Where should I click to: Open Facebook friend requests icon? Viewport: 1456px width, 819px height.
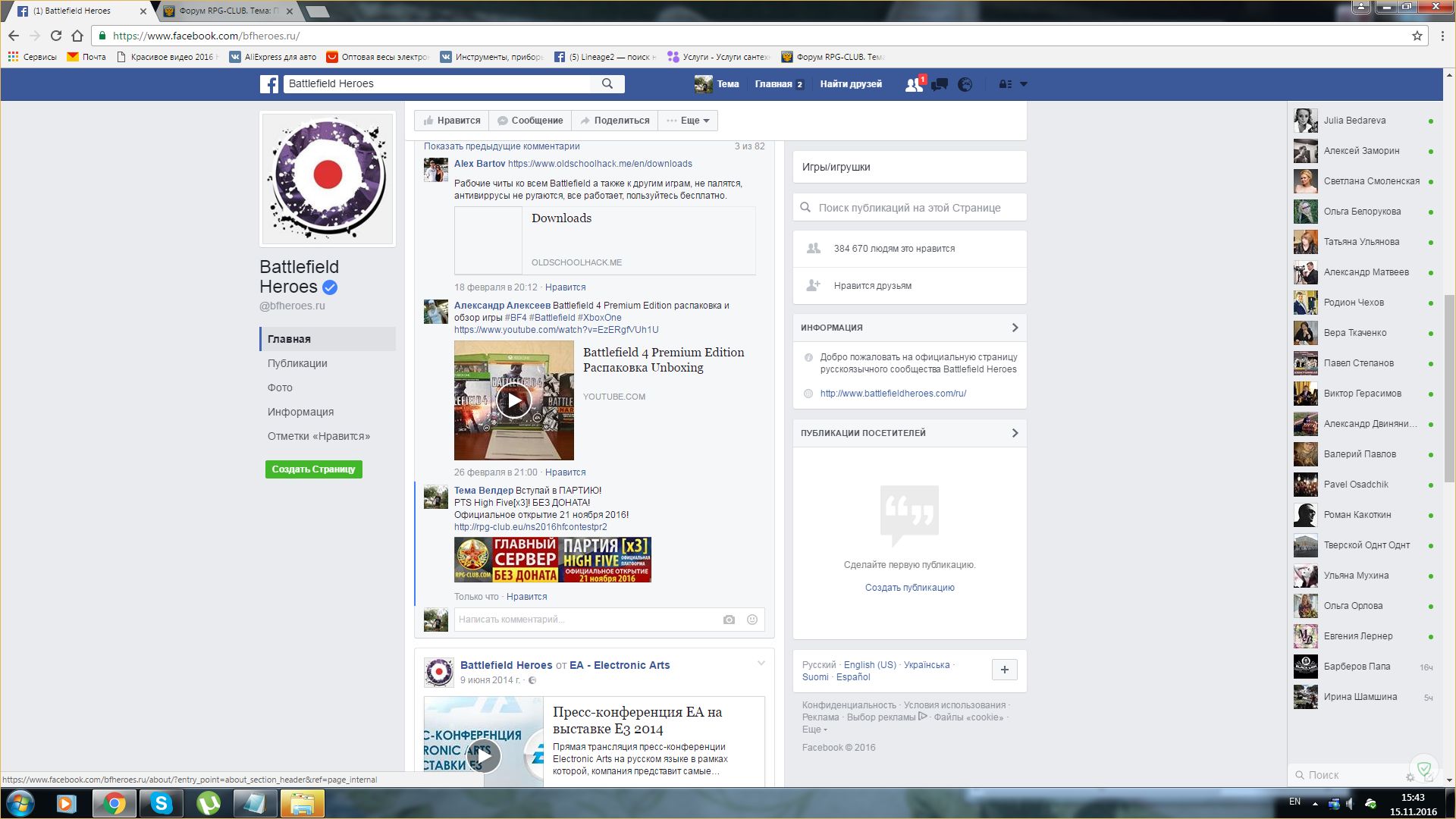point(914,84)
